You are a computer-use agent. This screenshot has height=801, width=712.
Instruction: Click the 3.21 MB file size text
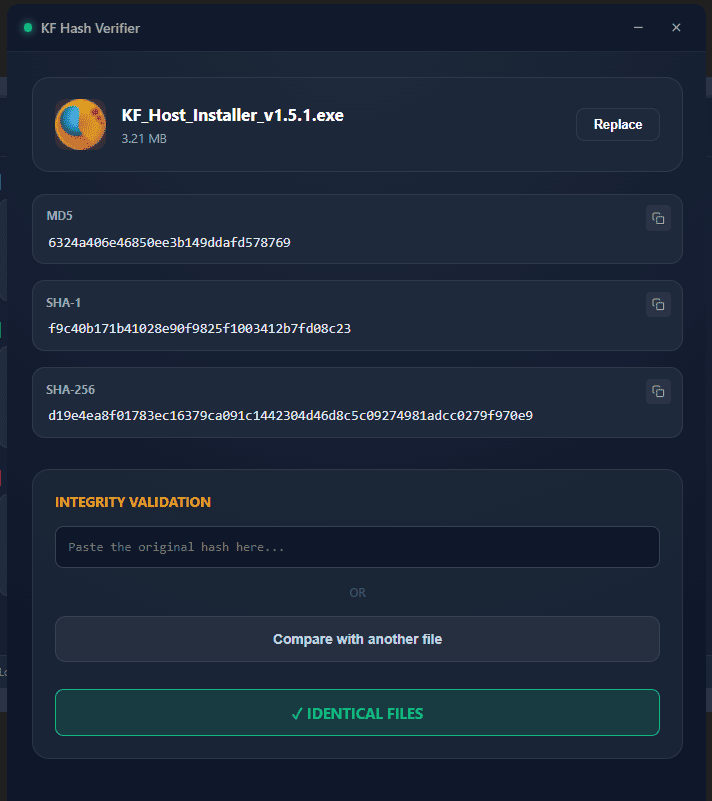tap(144, 139)
